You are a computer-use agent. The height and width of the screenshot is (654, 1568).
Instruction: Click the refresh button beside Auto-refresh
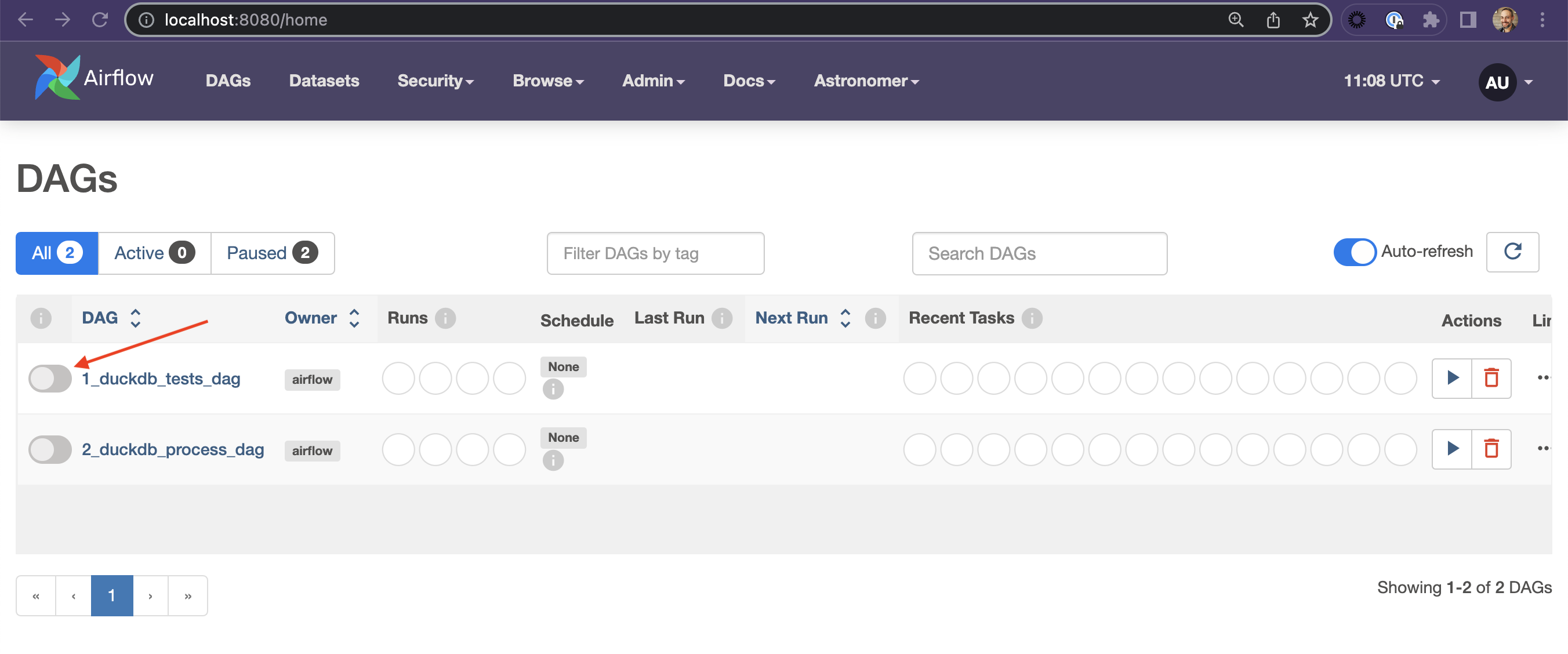click(x=1512, y=252)
